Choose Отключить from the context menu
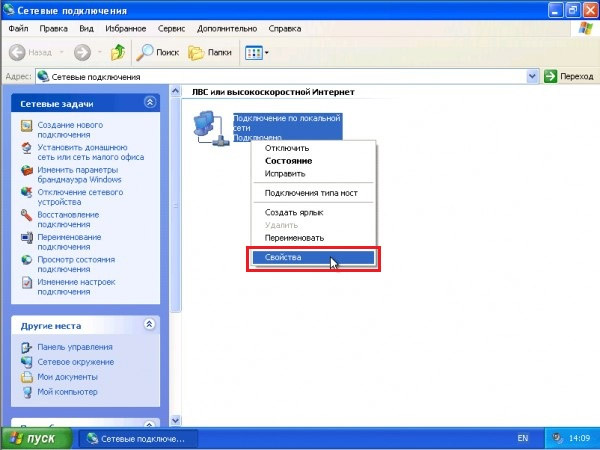This screenshot has height=450, width=600. click(x=286, y=148)
